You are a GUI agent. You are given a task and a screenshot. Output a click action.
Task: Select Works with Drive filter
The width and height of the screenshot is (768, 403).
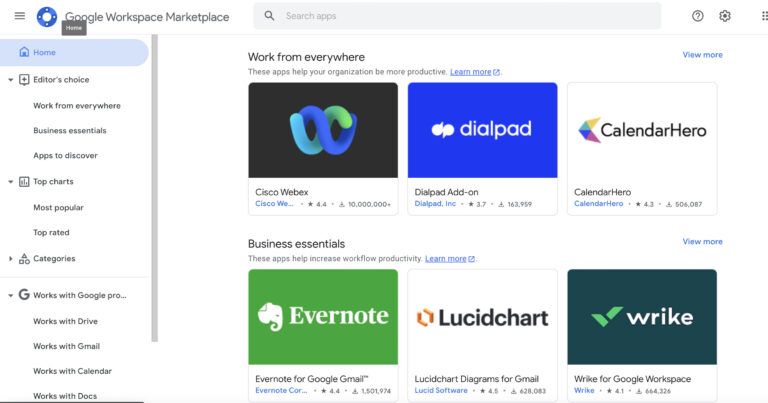point(65,321)
